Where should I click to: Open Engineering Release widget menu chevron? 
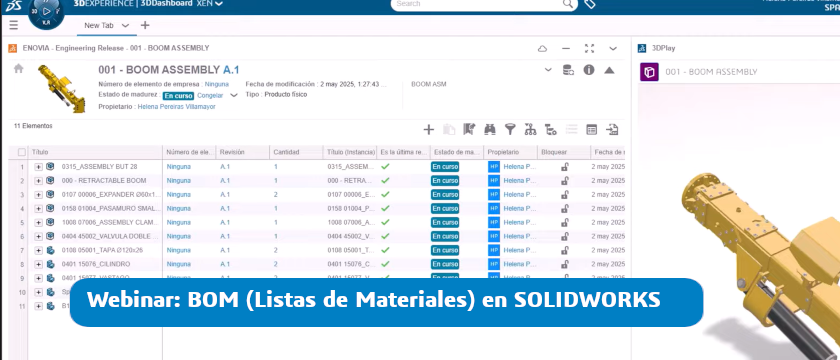(613, 48)
